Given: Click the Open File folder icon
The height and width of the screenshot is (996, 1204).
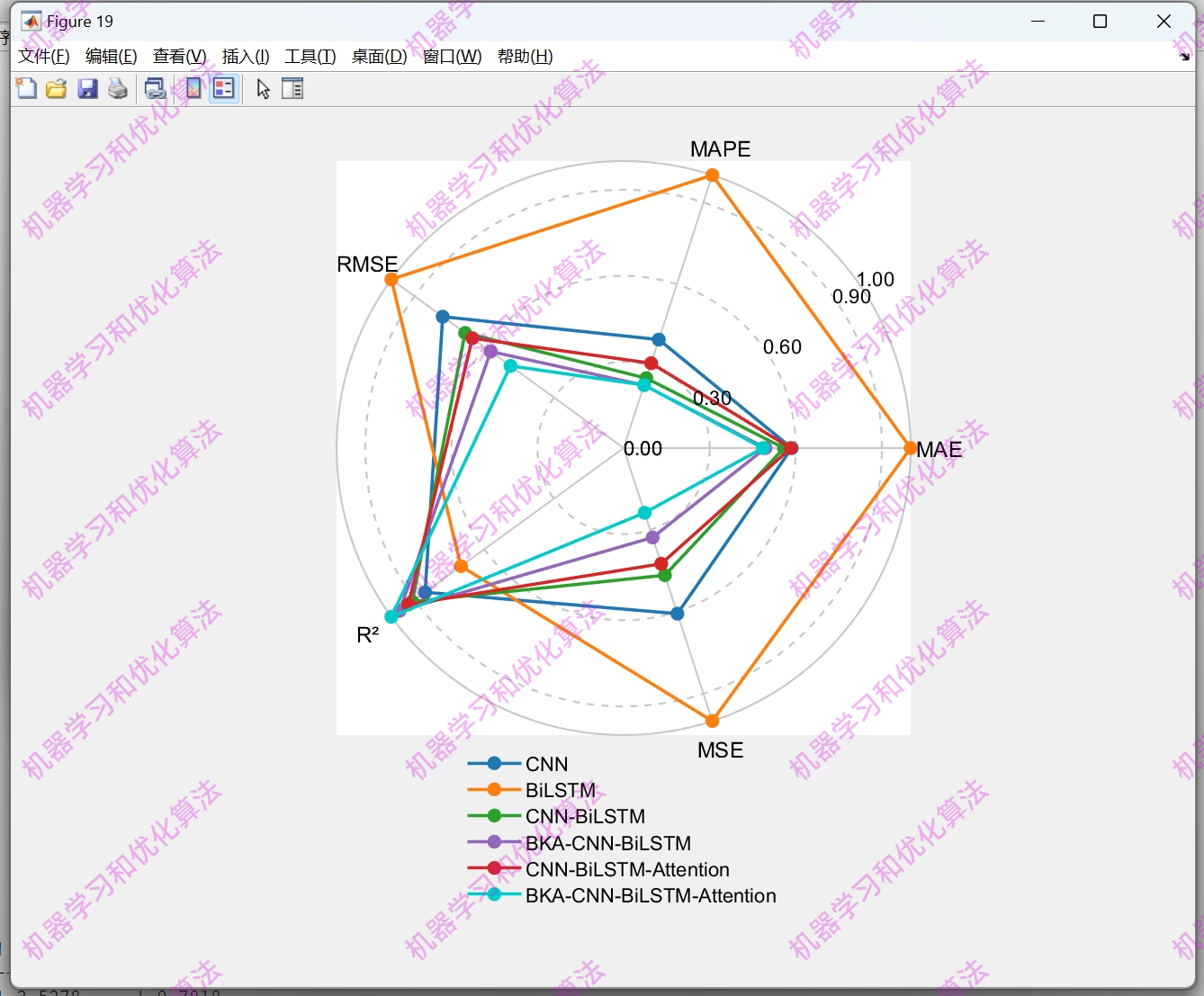Looking at the screenshot, I should 57,88.
